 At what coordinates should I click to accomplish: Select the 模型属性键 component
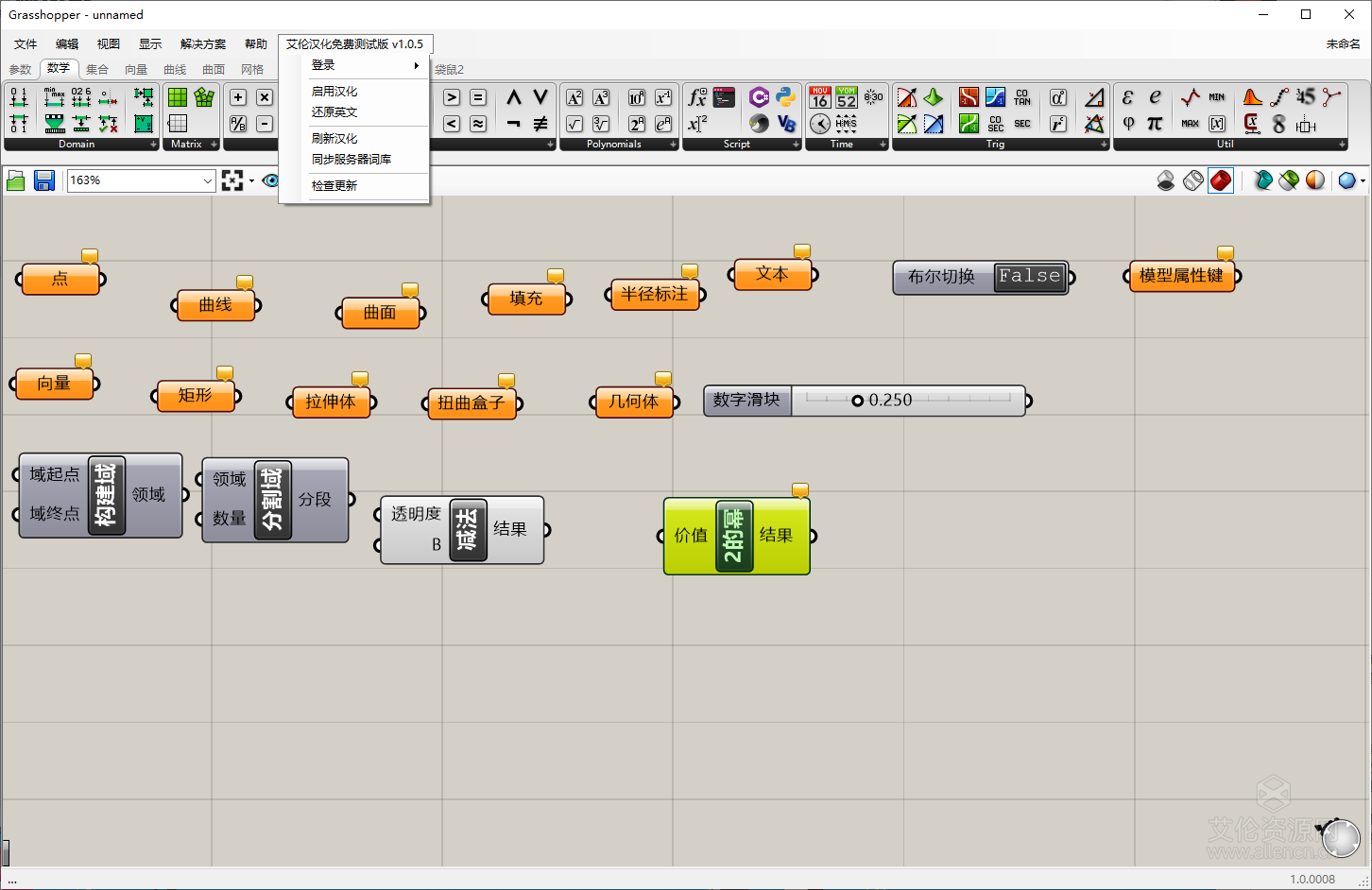1181,276
